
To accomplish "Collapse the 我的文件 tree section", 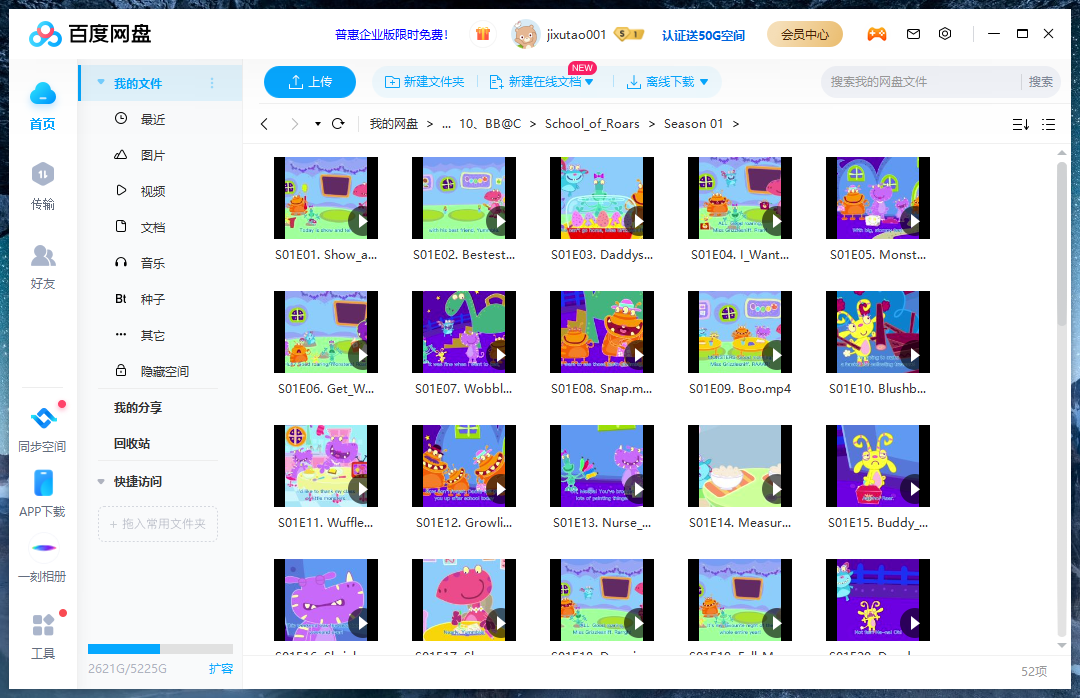I will tap(101, 83).
